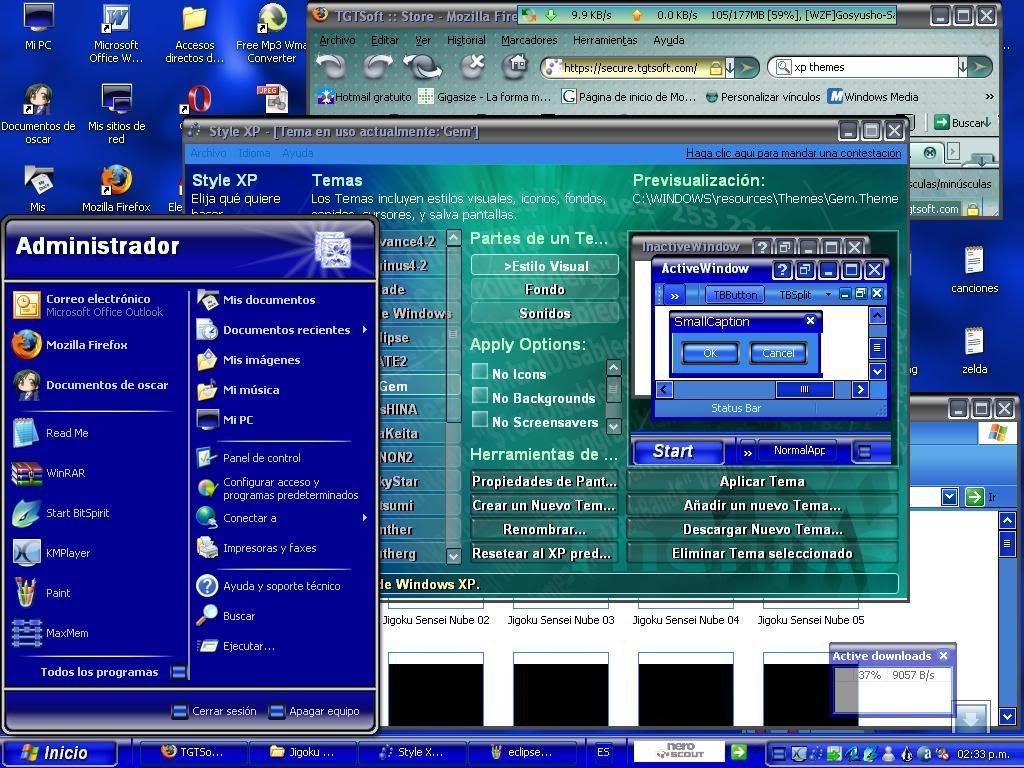Select the Mis sitios de red desktop icon
This screenshot has height=768, width=1024.
(x=116, y=114)
